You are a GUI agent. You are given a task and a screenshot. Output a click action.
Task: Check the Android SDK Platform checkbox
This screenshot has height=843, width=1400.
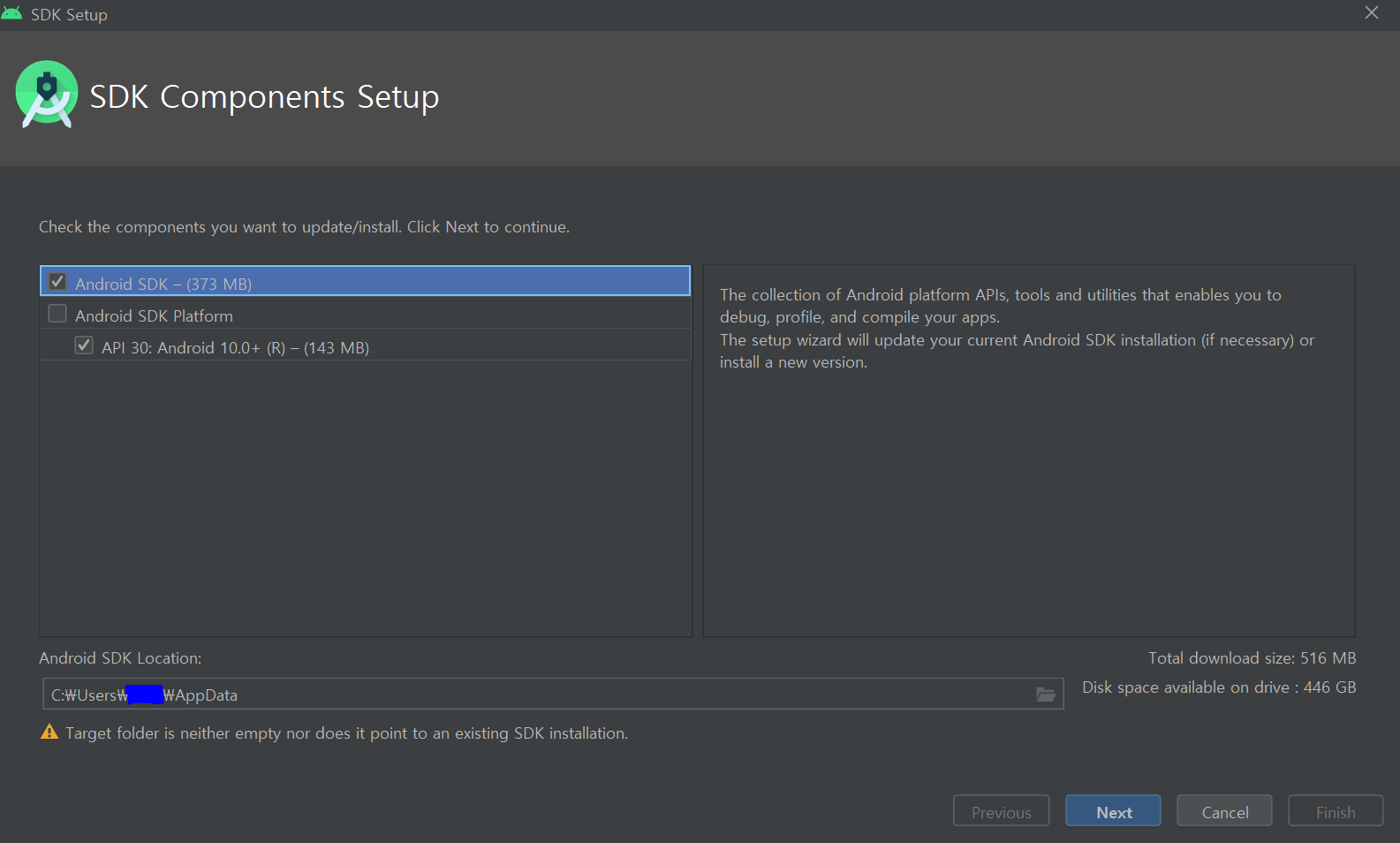(57, 314)
